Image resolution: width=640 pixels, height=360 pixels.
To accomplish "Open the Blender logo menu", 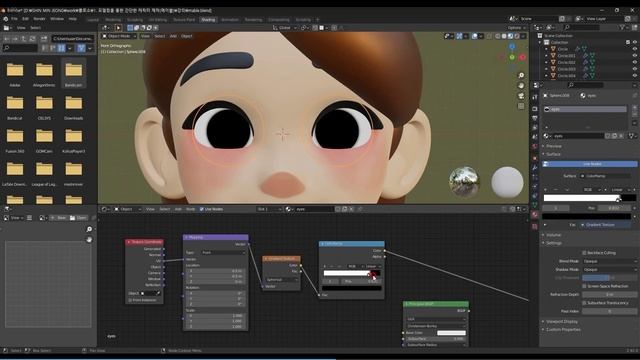I will click(x=6, y=19).
